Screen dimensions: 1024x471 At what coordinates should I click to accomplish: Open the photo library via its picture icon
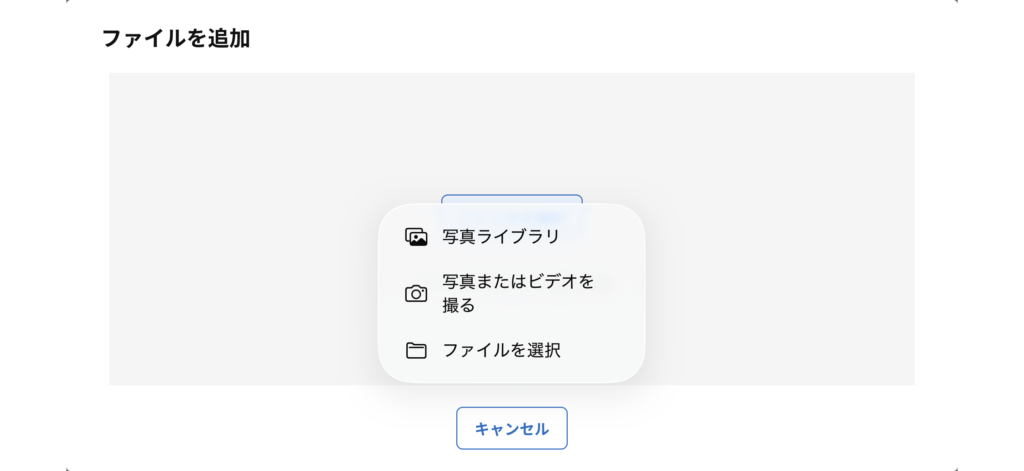pyautogui.click(x=416, y=237)
